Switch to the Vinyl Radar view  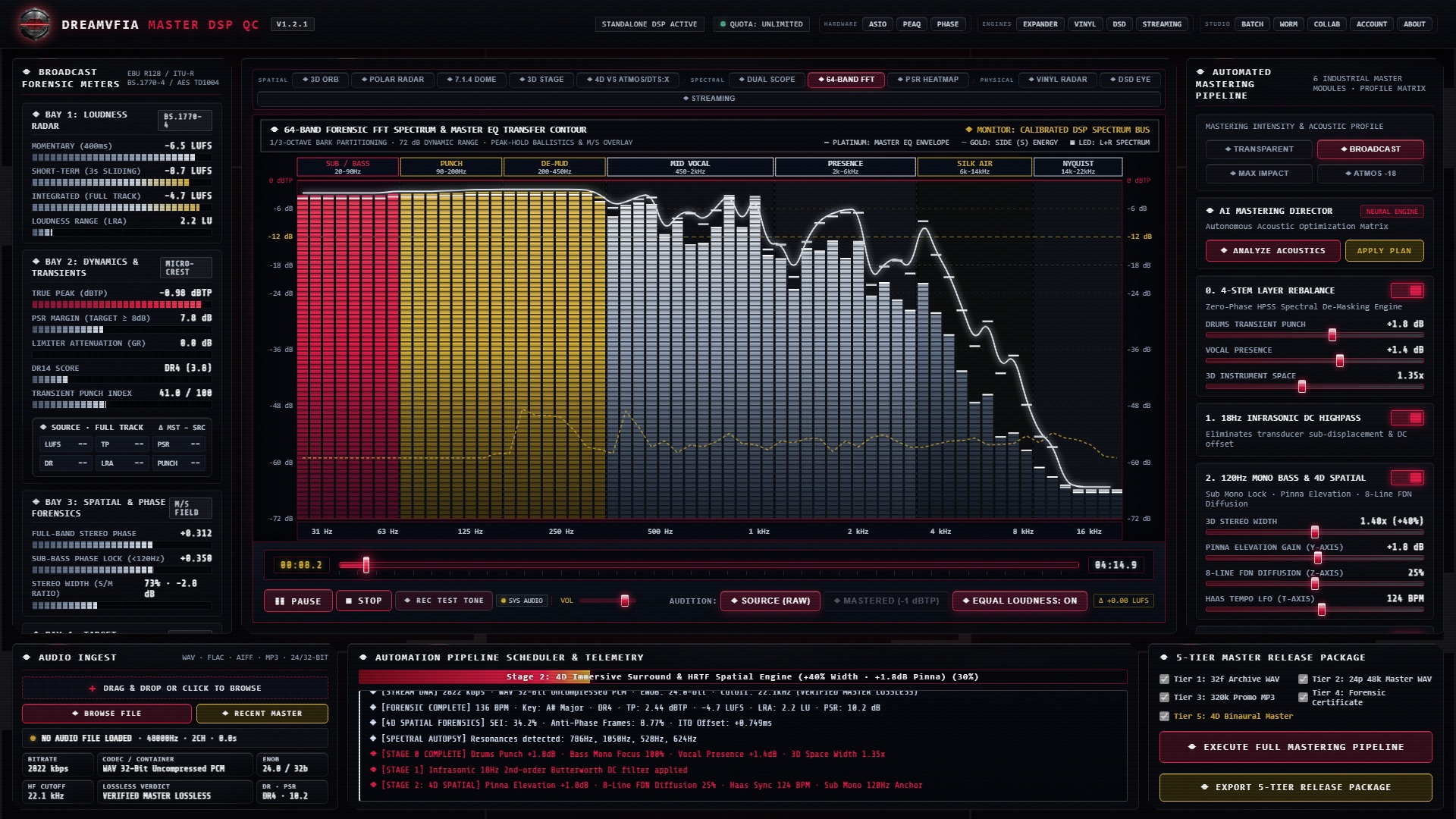pyautogui.click(x=1058, y=80)
